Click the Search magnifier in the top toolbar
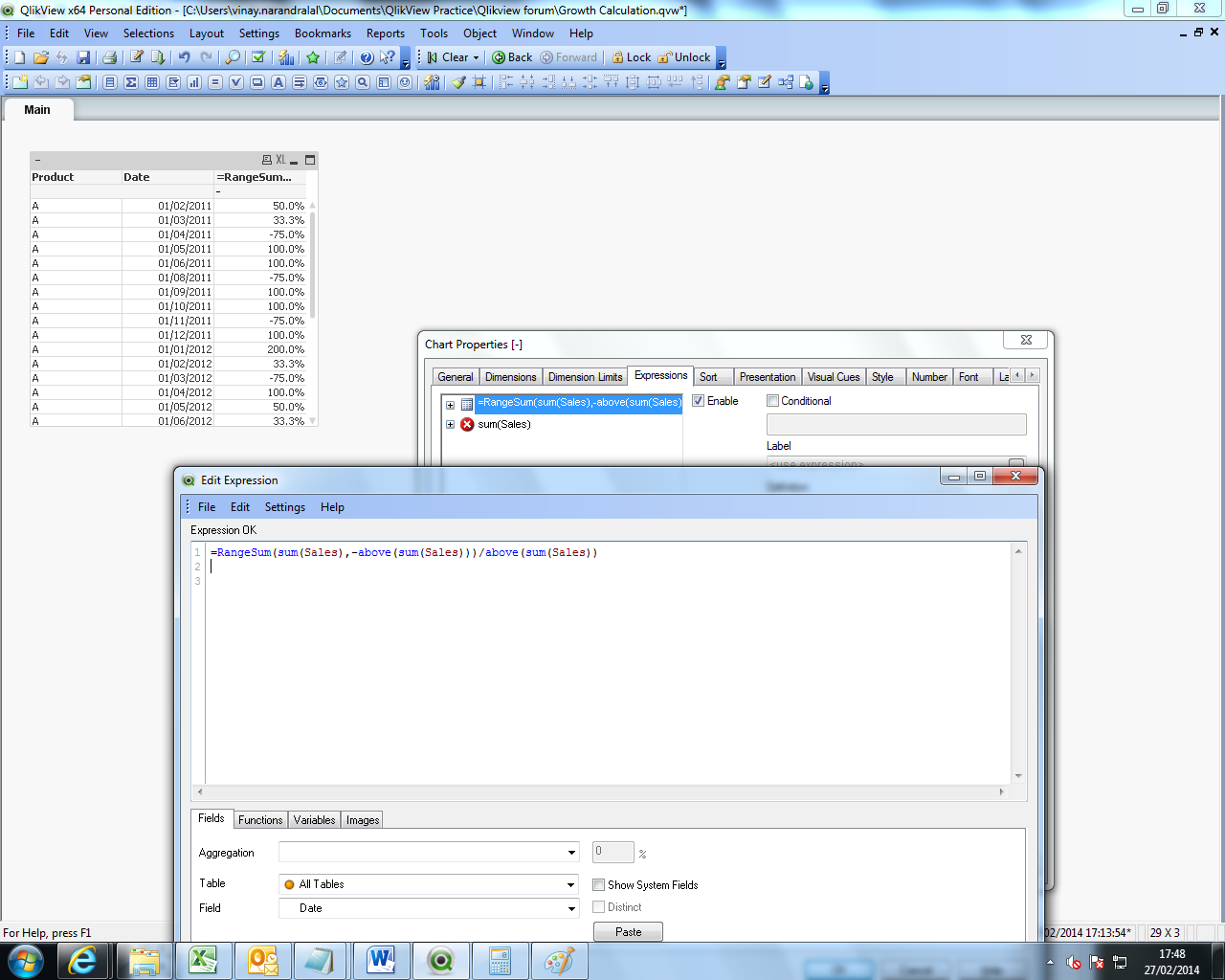Image resolution: width=1225 pixels, height=980 pixels. click(233, 57)
